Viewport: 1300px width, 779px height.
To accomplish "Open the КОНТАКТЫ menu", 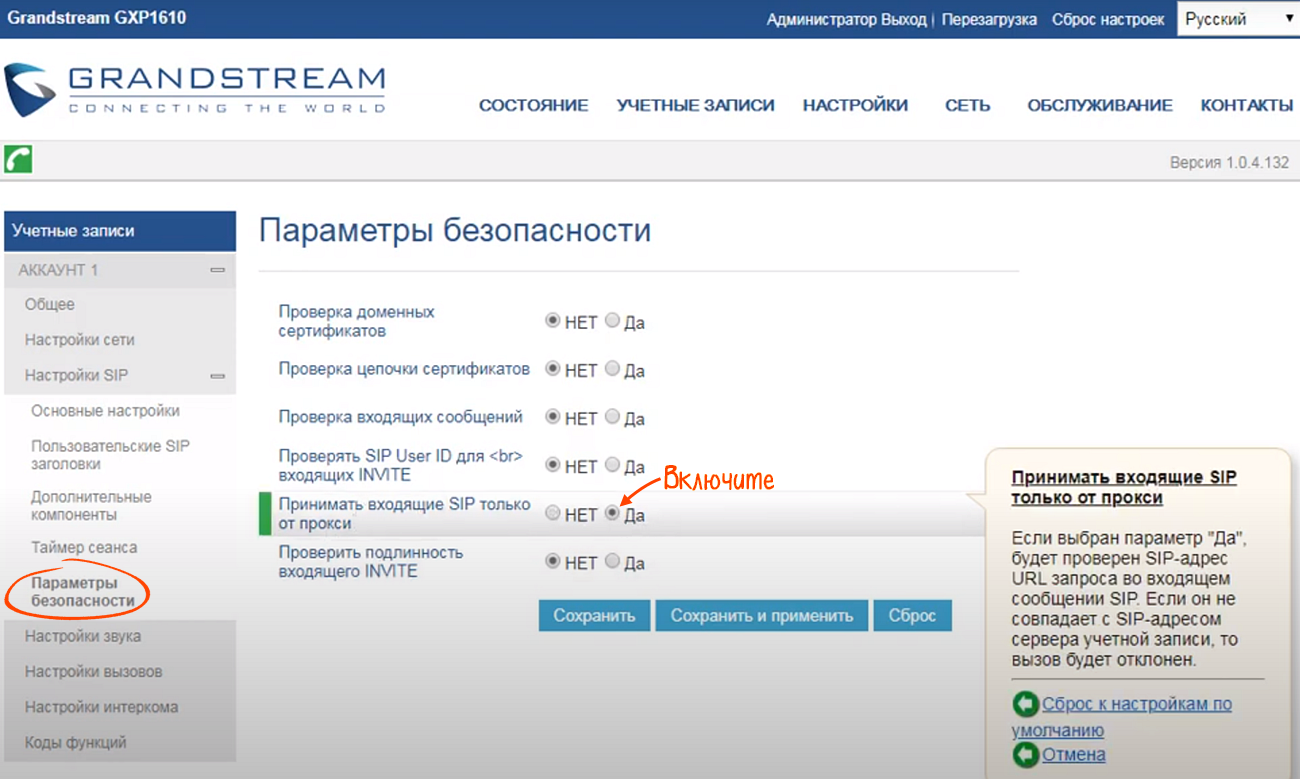I will 1246,105.
